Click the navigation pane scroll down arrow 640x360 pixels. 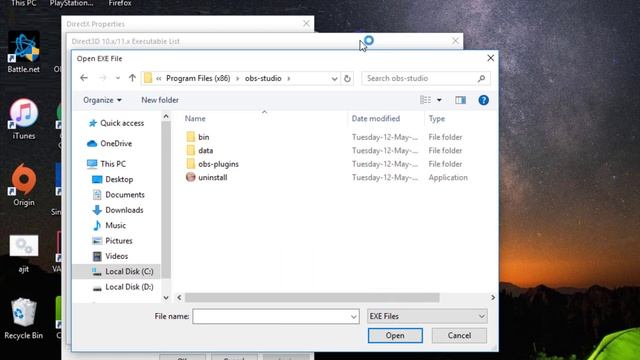(x=166, y=298)
